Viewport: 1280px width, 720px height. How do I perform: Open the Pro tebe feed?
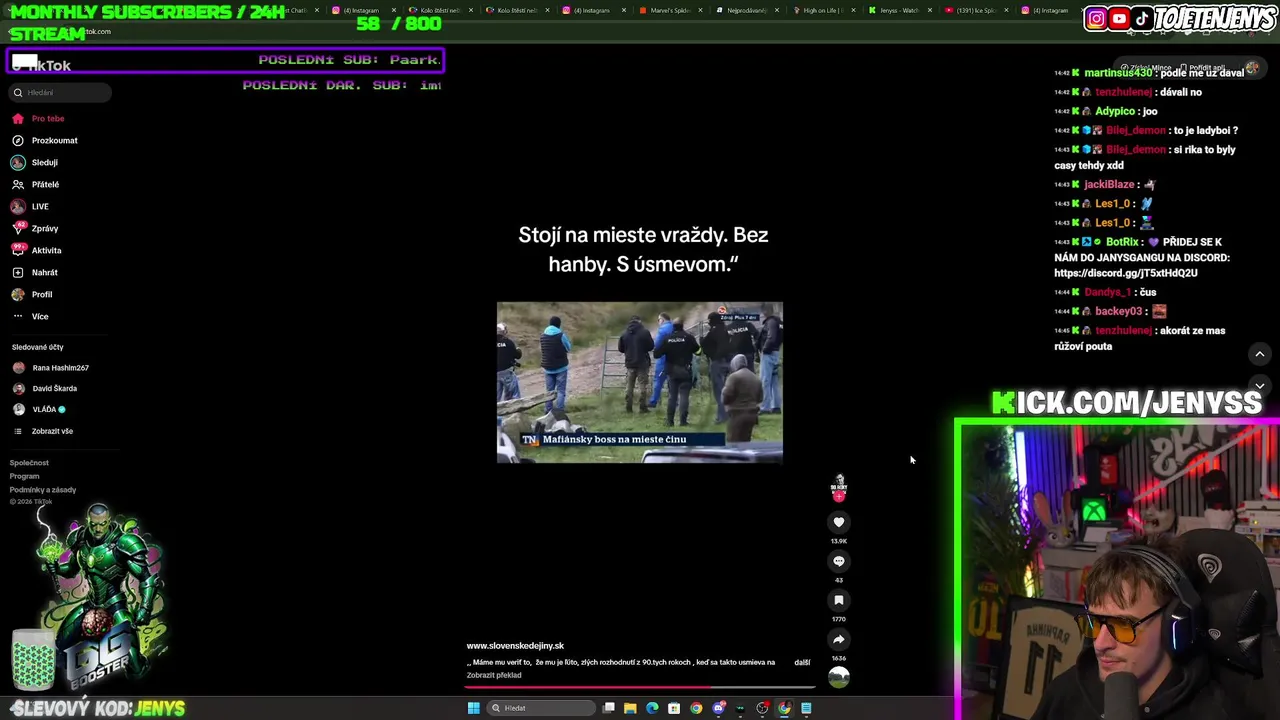click(x=47, y=118)
